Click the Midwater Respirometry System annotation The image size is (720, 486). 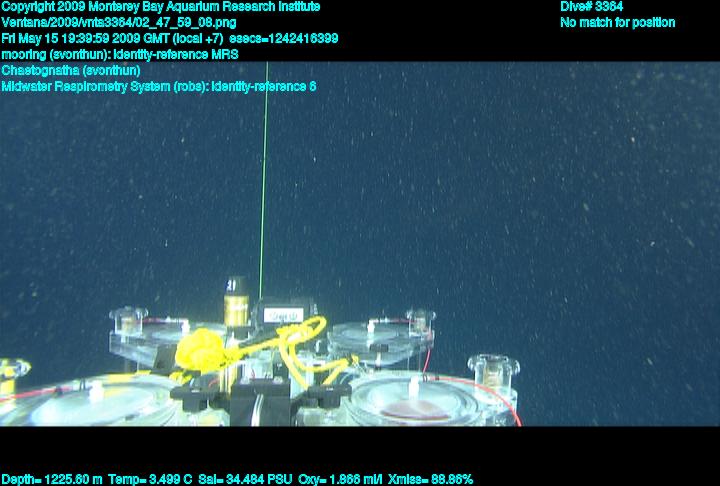[159, 86]
